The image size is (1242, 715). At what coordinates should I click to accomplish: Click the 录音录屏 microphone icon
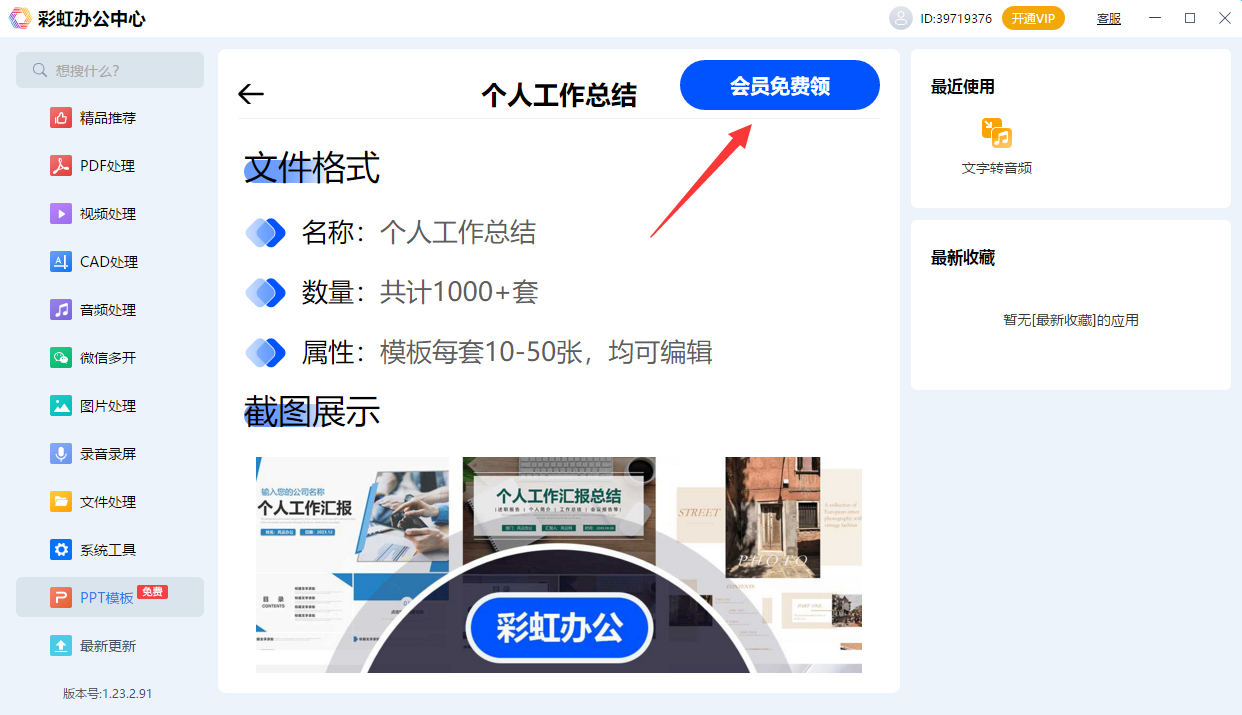61,454
